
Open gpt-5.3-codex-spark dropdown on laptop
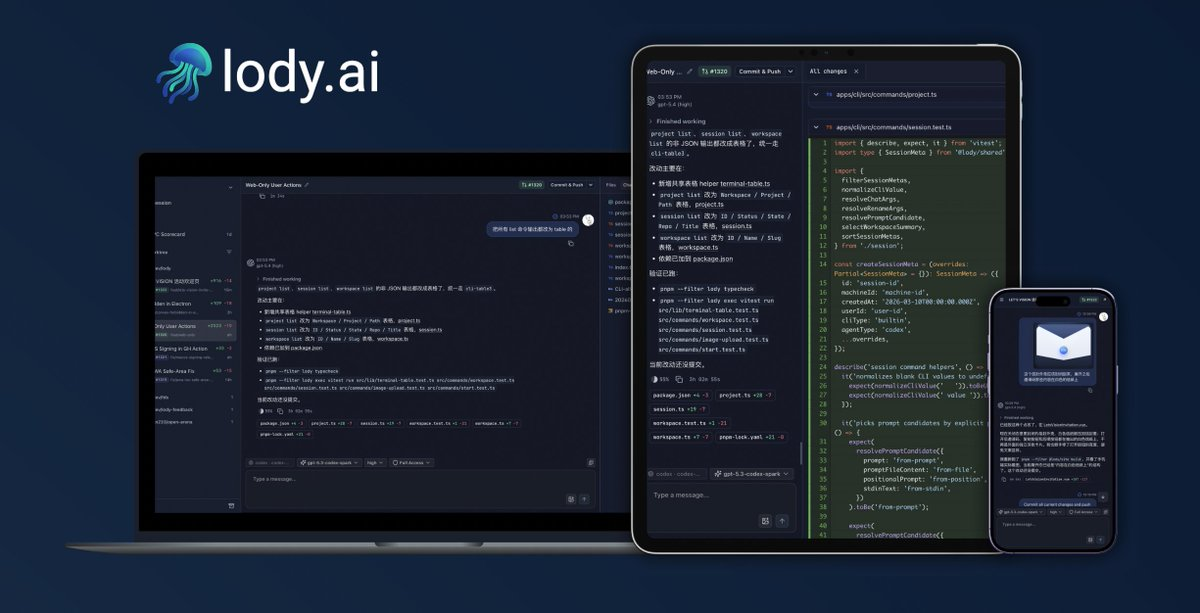coord(328,463)
